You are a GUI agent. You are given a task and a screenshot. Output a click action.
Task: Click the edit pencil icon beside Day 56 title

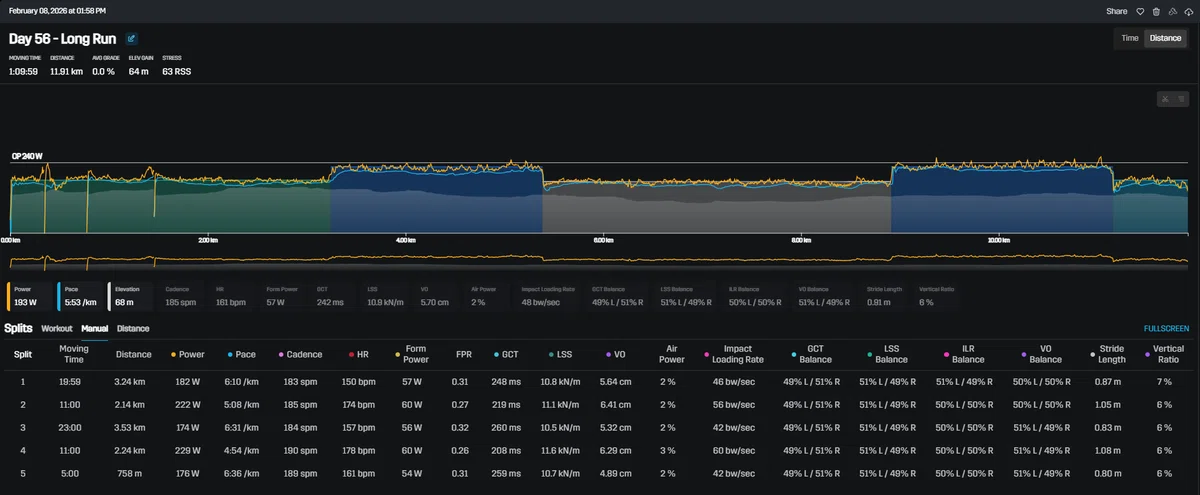pyautogui.click(x=132, y=39)
